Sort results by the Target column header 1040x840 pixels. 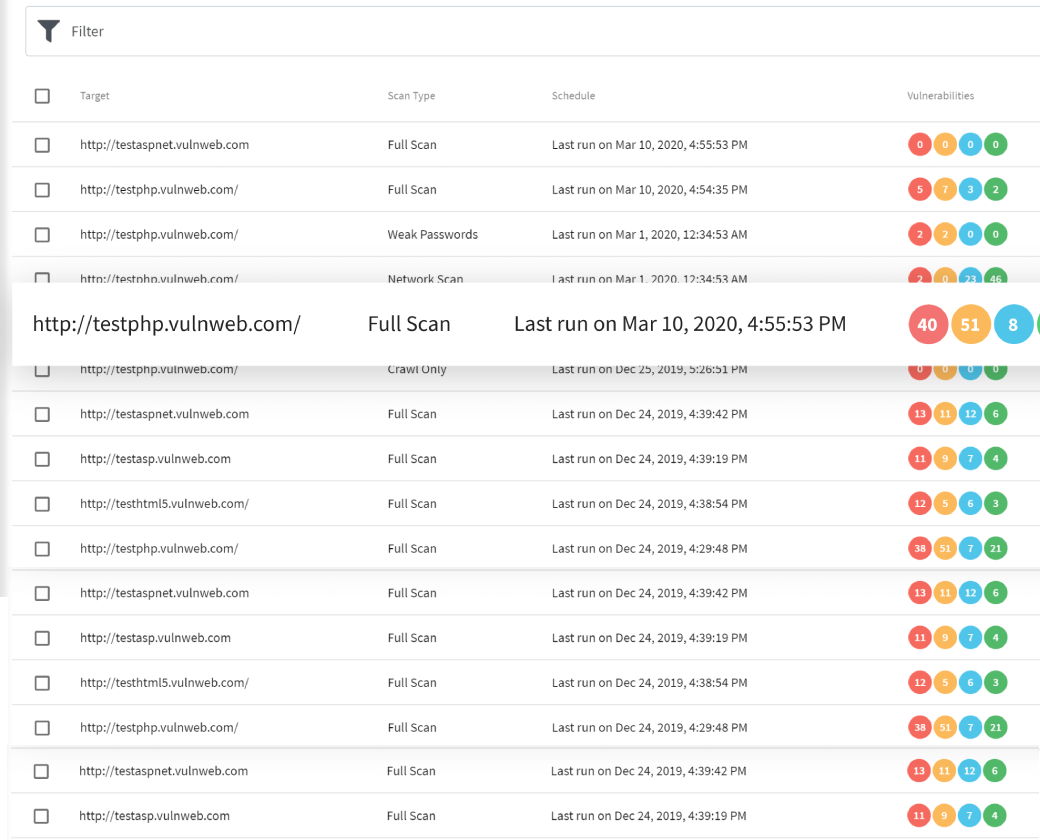coord(94,95)
